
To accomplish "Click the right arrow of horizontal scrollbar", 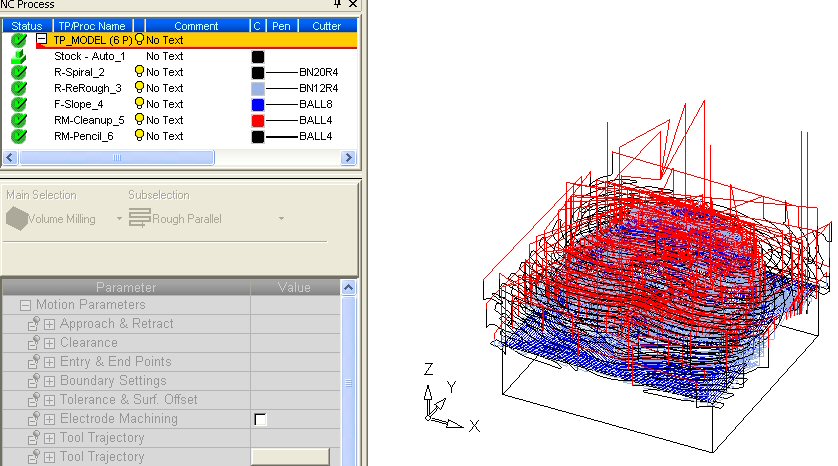I will [x=349, y=158].
